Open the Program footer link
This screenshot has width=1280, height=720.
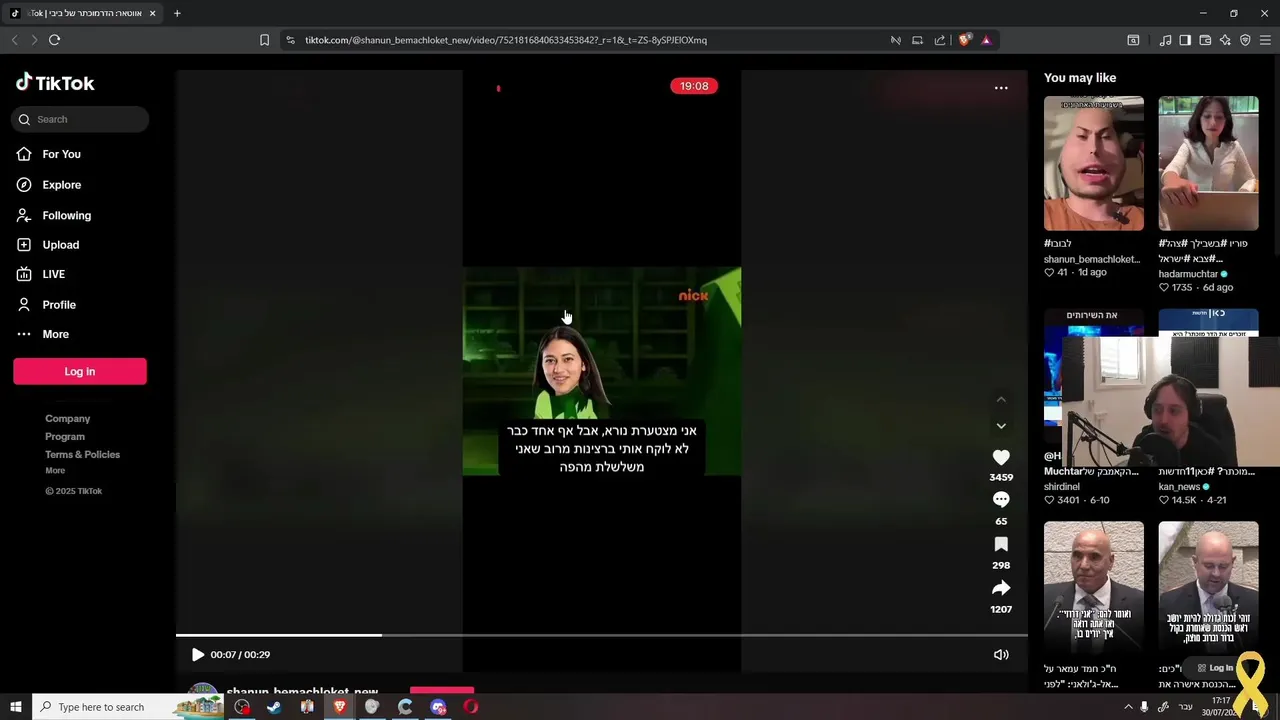(65, 437)
